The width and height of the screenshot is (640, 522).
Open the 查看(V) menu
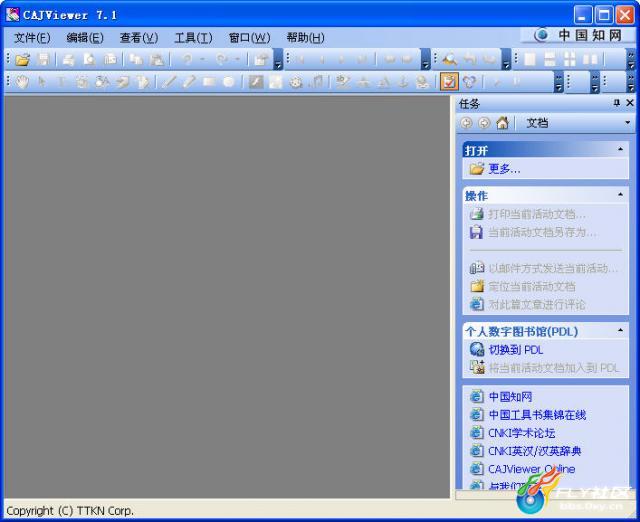pyautogui.click(x=139, y=38)
